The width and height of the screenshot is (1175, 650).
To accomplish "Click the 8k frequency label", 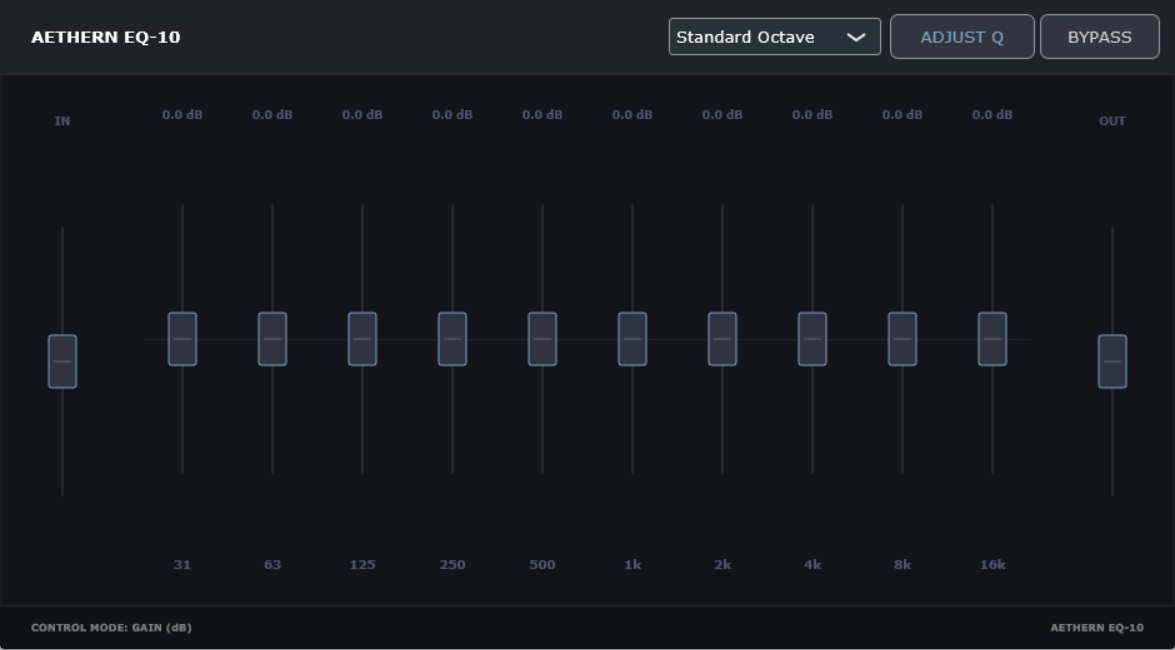I will point(902,565).
